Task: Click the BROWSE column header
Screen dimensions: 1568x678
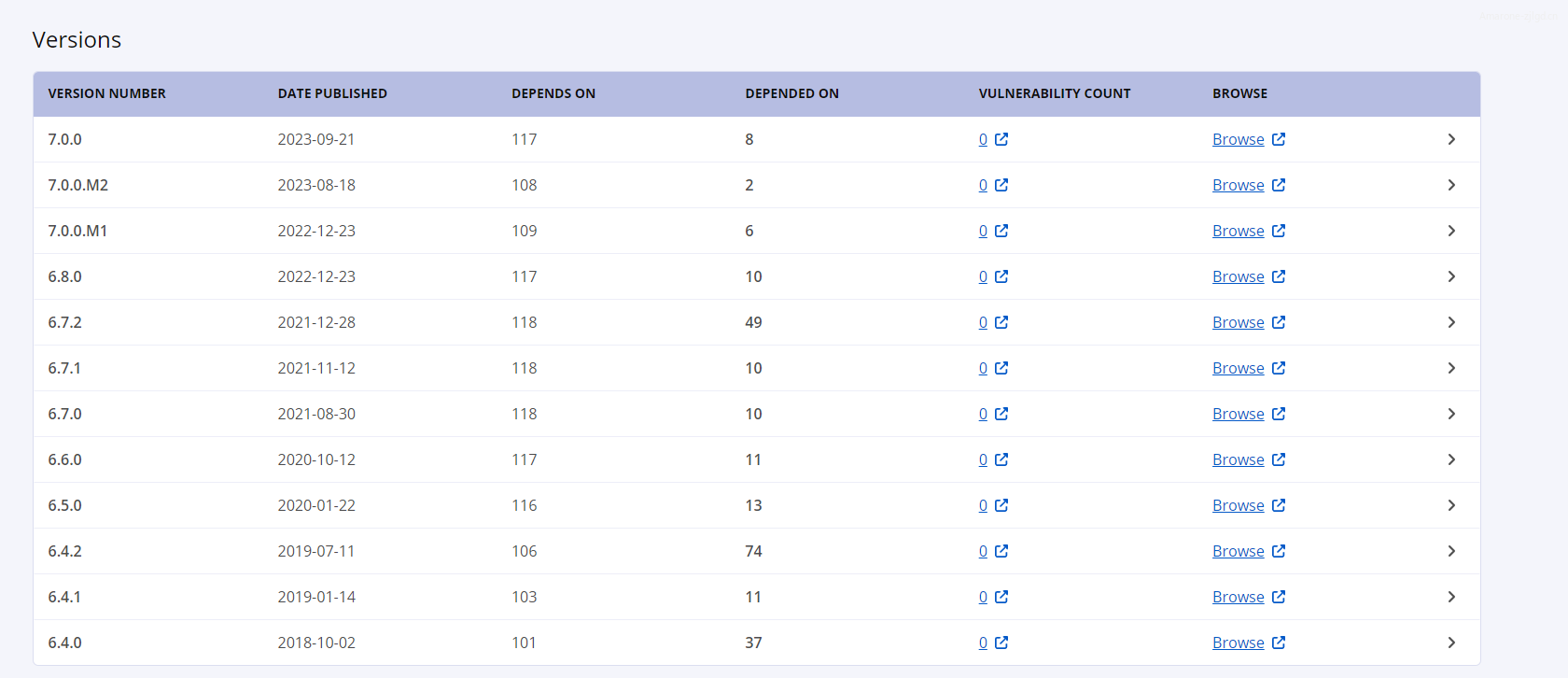Action: (1240, 93)
